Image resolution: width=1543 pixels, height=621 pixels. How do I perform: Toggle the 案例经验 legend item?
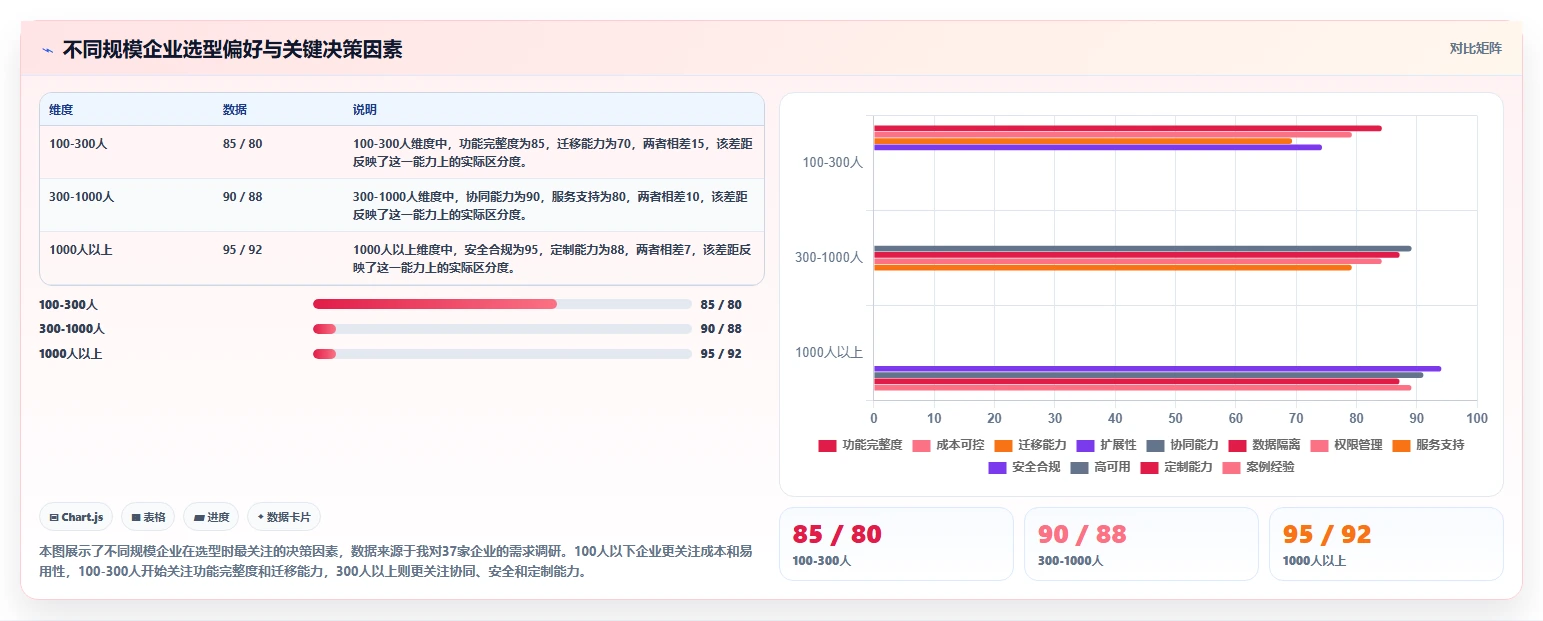(x=1258, y=467)
